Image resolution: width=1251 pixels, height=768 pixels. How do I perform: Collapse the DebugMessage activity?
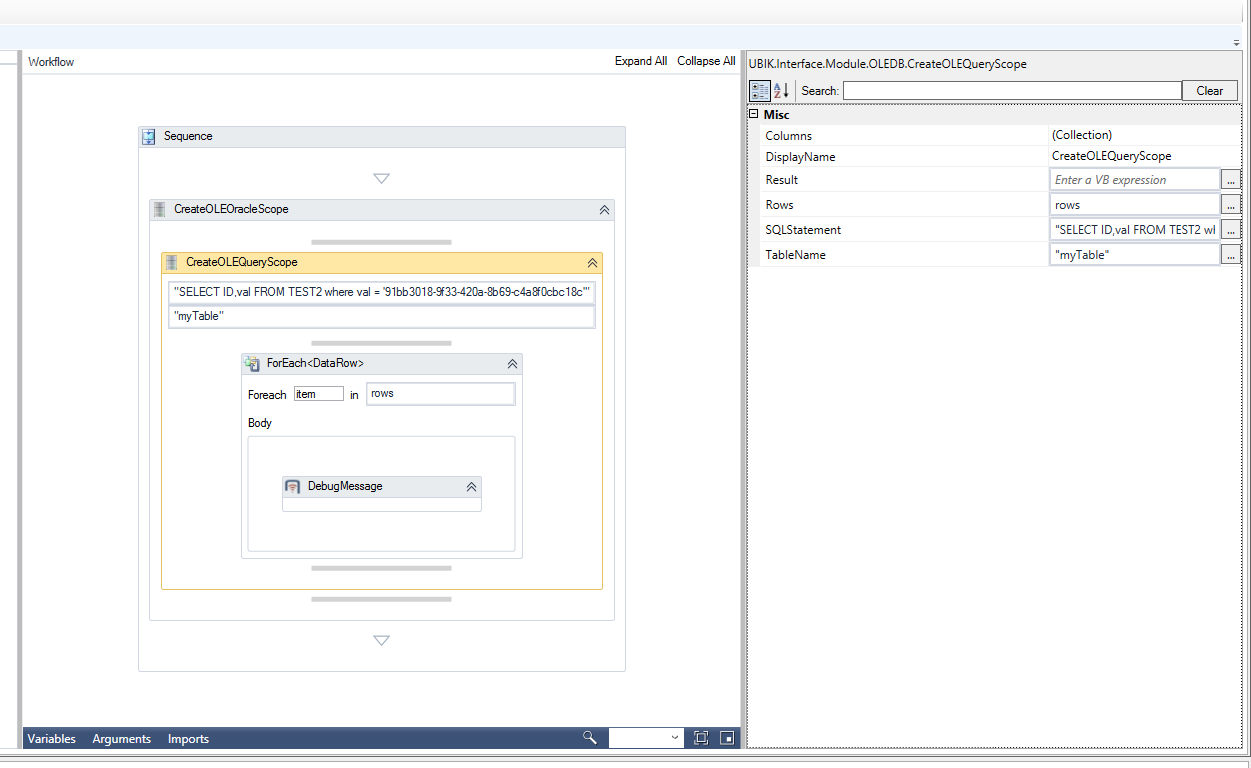tap(471, 487)
